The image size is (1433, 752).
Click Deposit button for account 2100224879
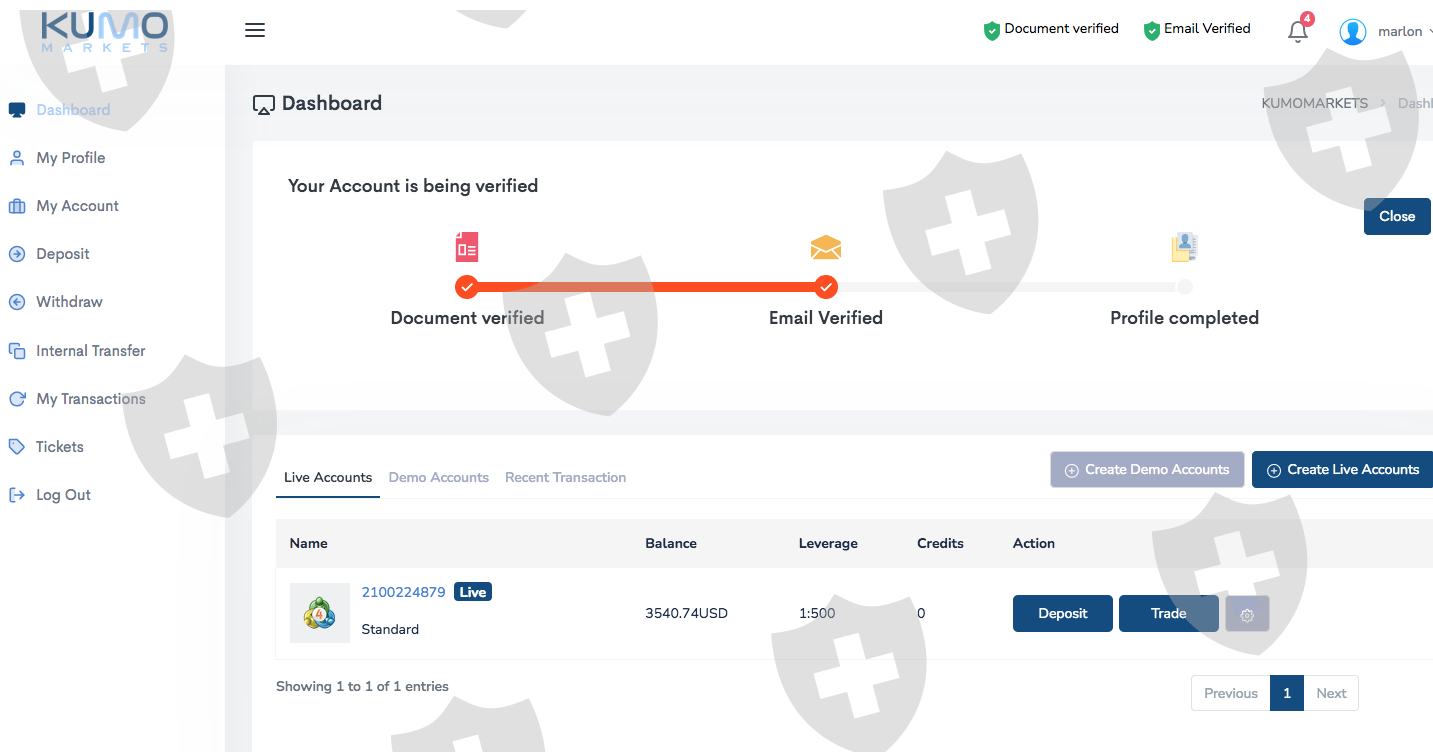pos(1063,614)
